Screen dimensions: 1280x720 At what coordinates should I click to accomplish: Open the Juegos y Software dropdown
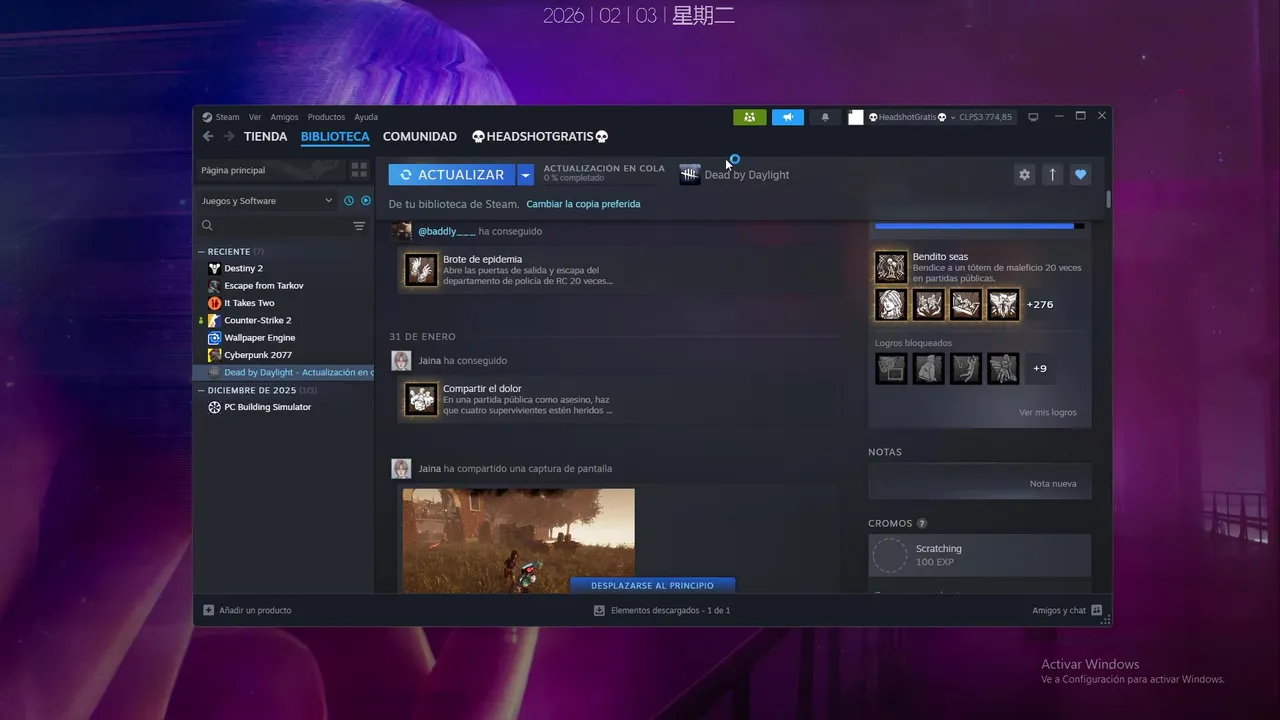[267, 201]
